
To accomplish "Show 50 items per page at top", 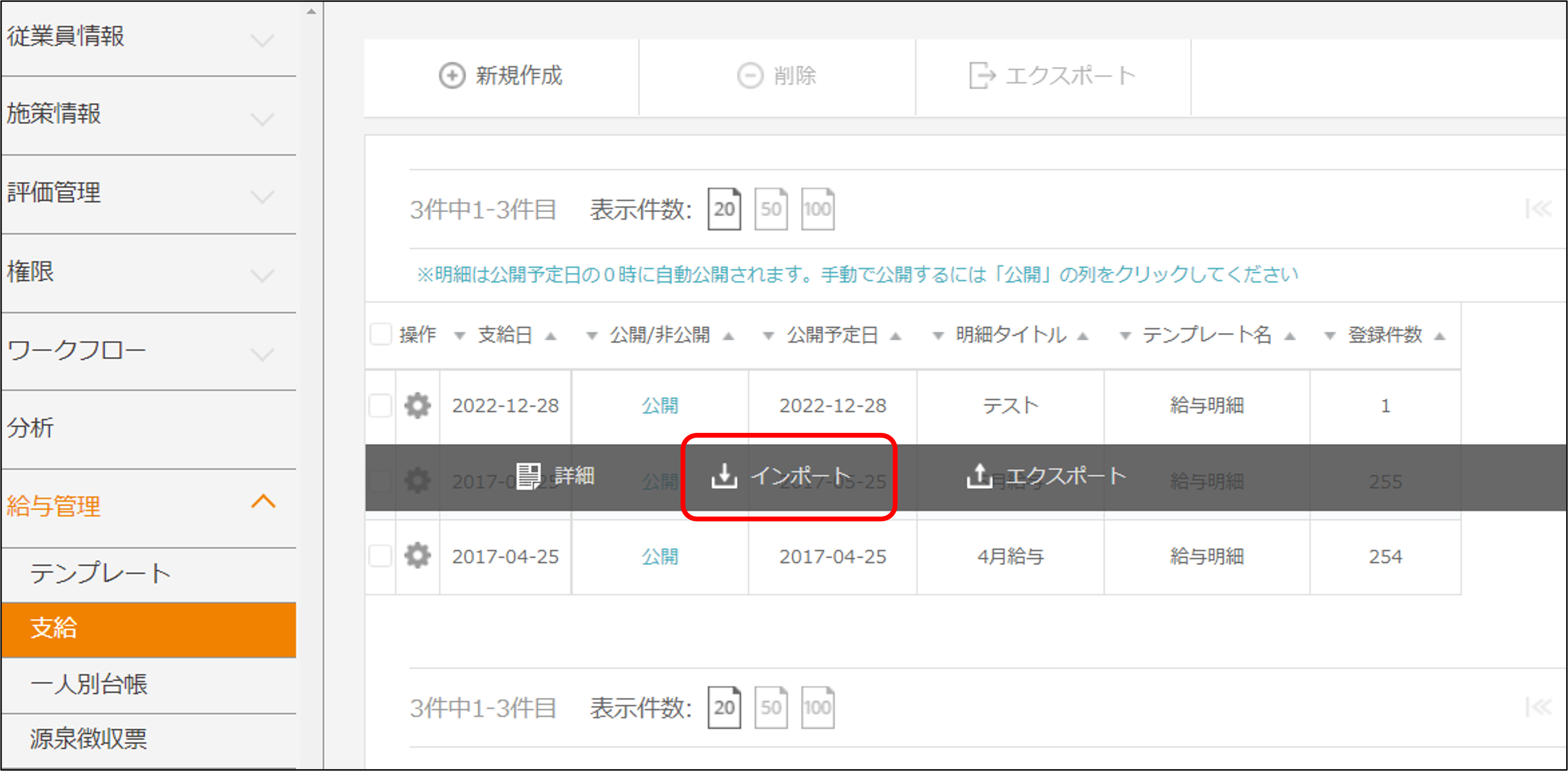I will 771,209.
